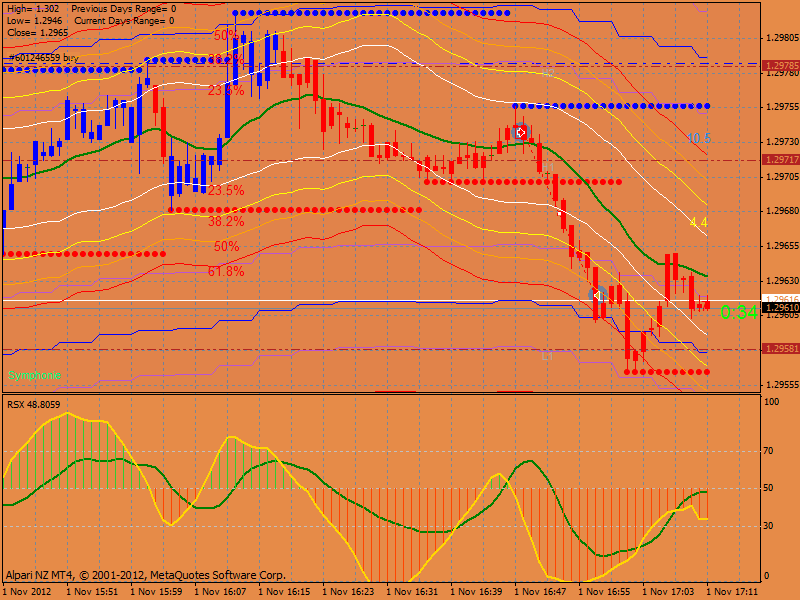
Task: Click the black 1.29610 current price tag
Action: [x=781, y=308]
